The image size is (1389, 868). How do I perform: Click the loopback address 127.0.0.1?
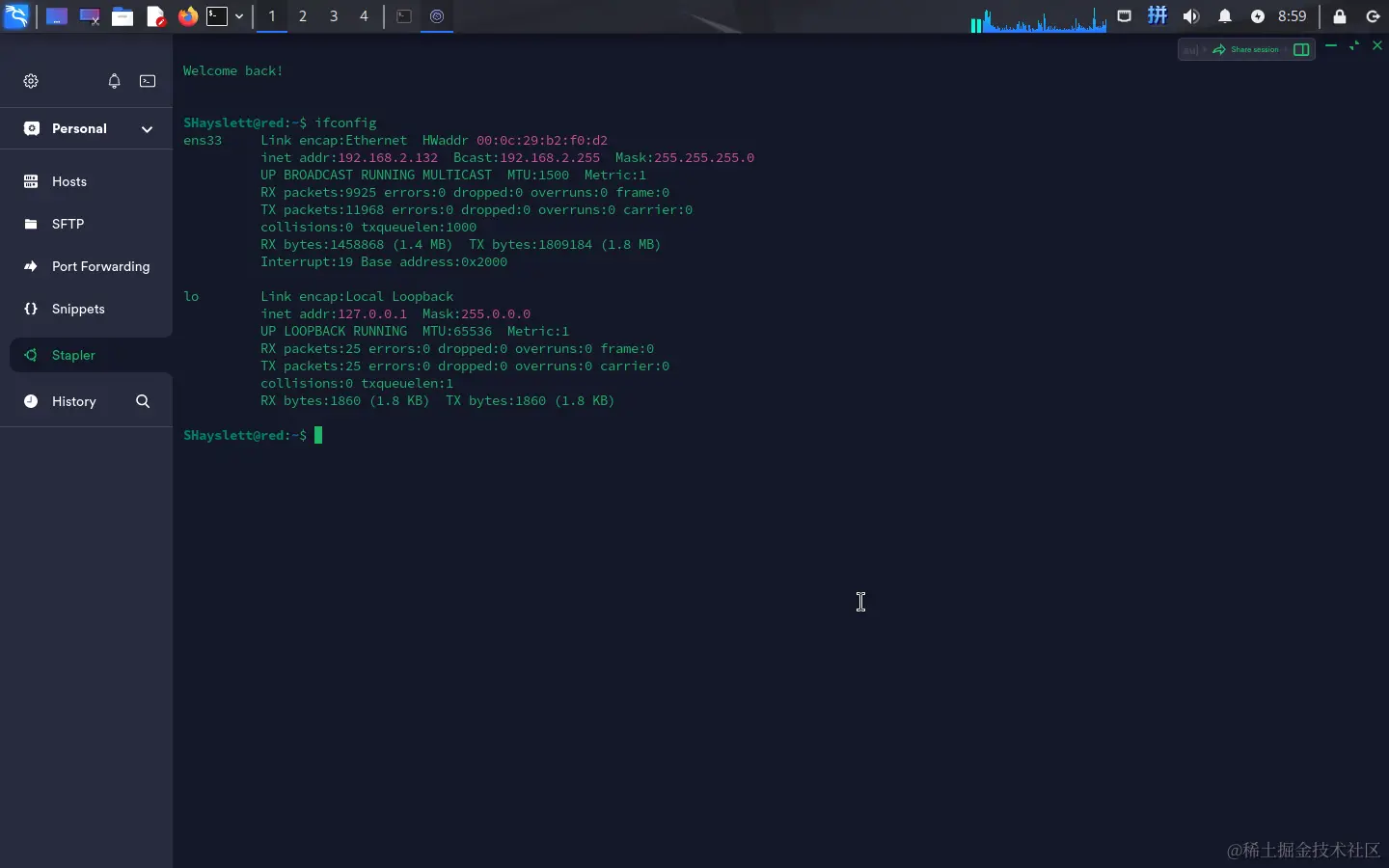[x=372, y=313]
